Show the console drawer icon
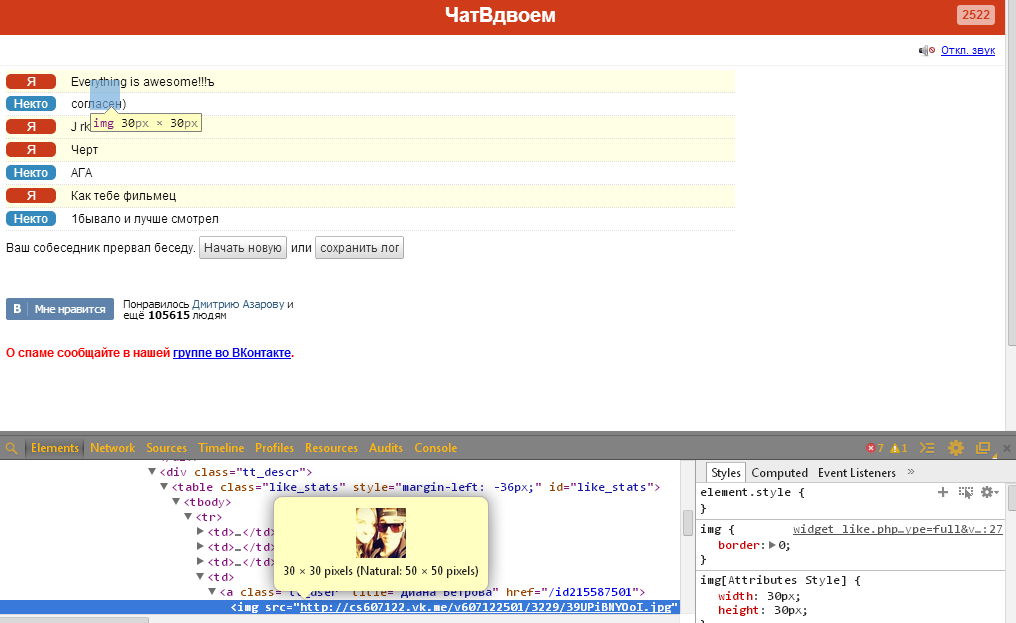Screen dimensions: 1016x623 click(x=927, y=448)
